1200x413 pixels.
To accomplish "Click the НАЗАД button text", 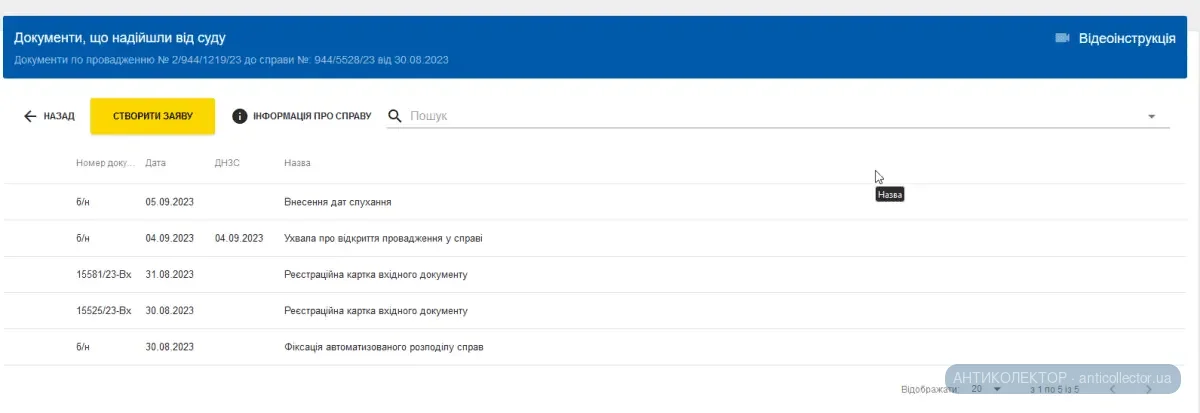I will (59, 116).
